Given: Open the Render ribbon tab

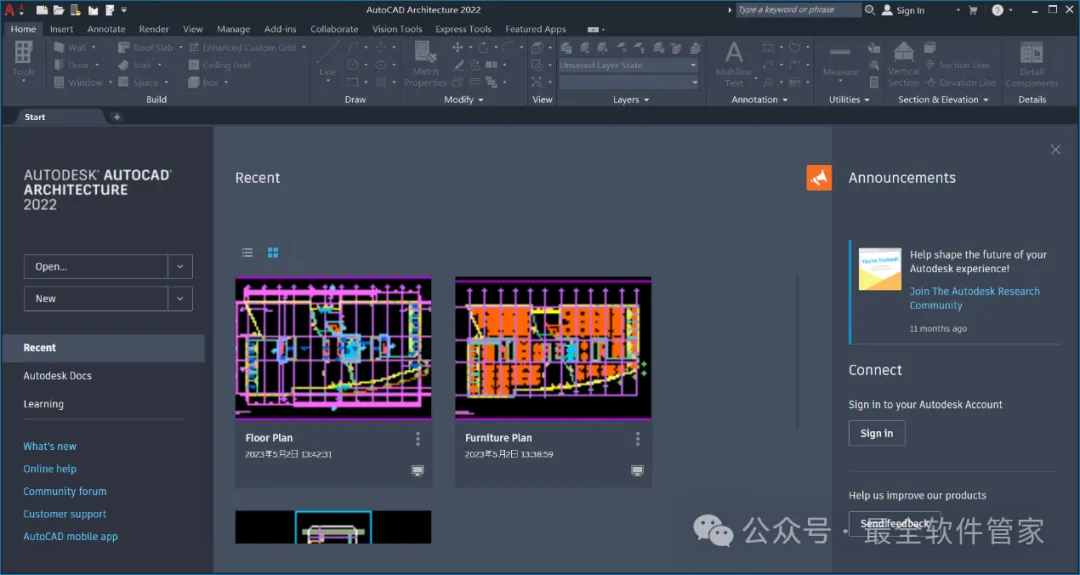Looking at the screenshot, I should coord(154,29).
